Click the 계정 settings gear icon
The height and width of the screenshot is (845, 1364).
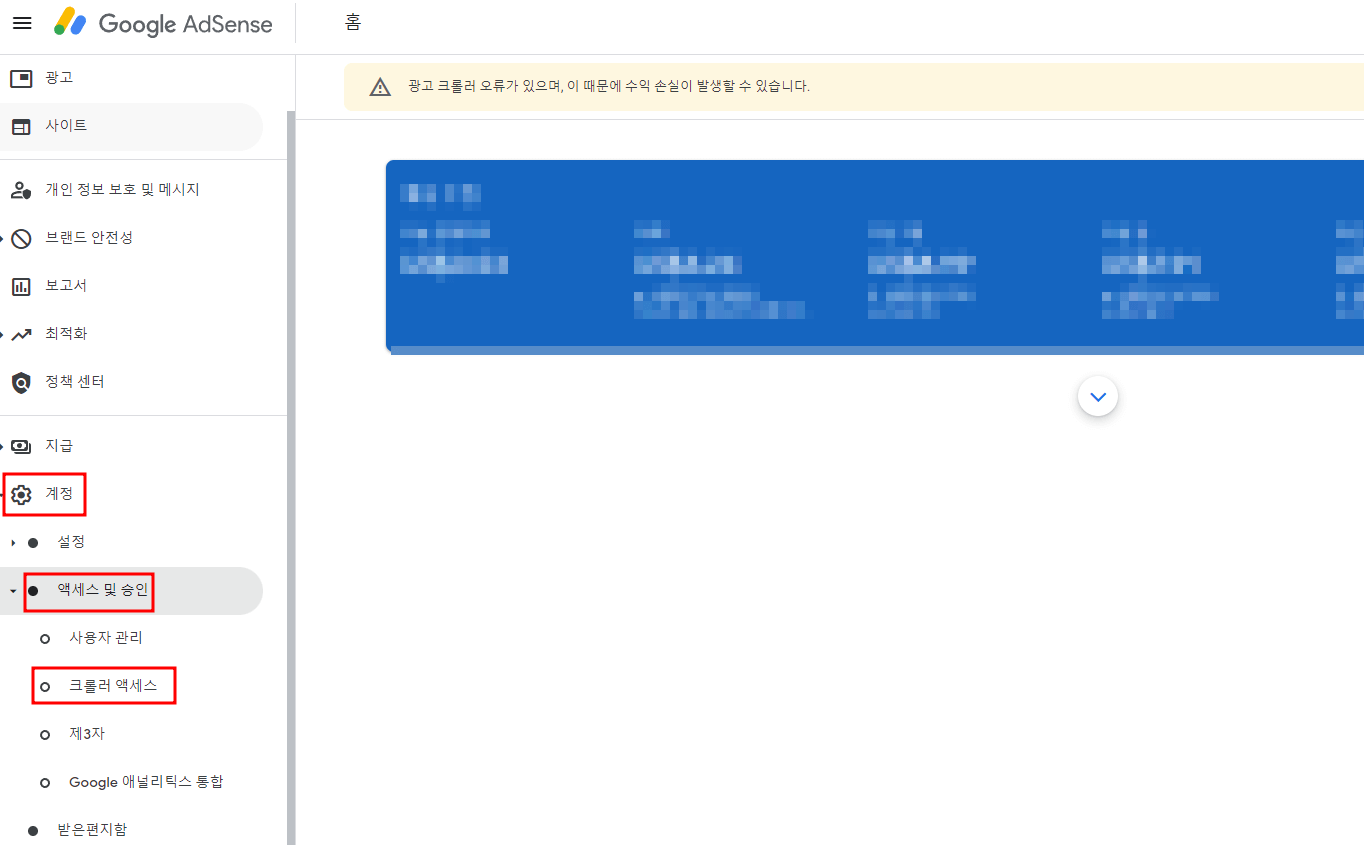click(21, 493)
